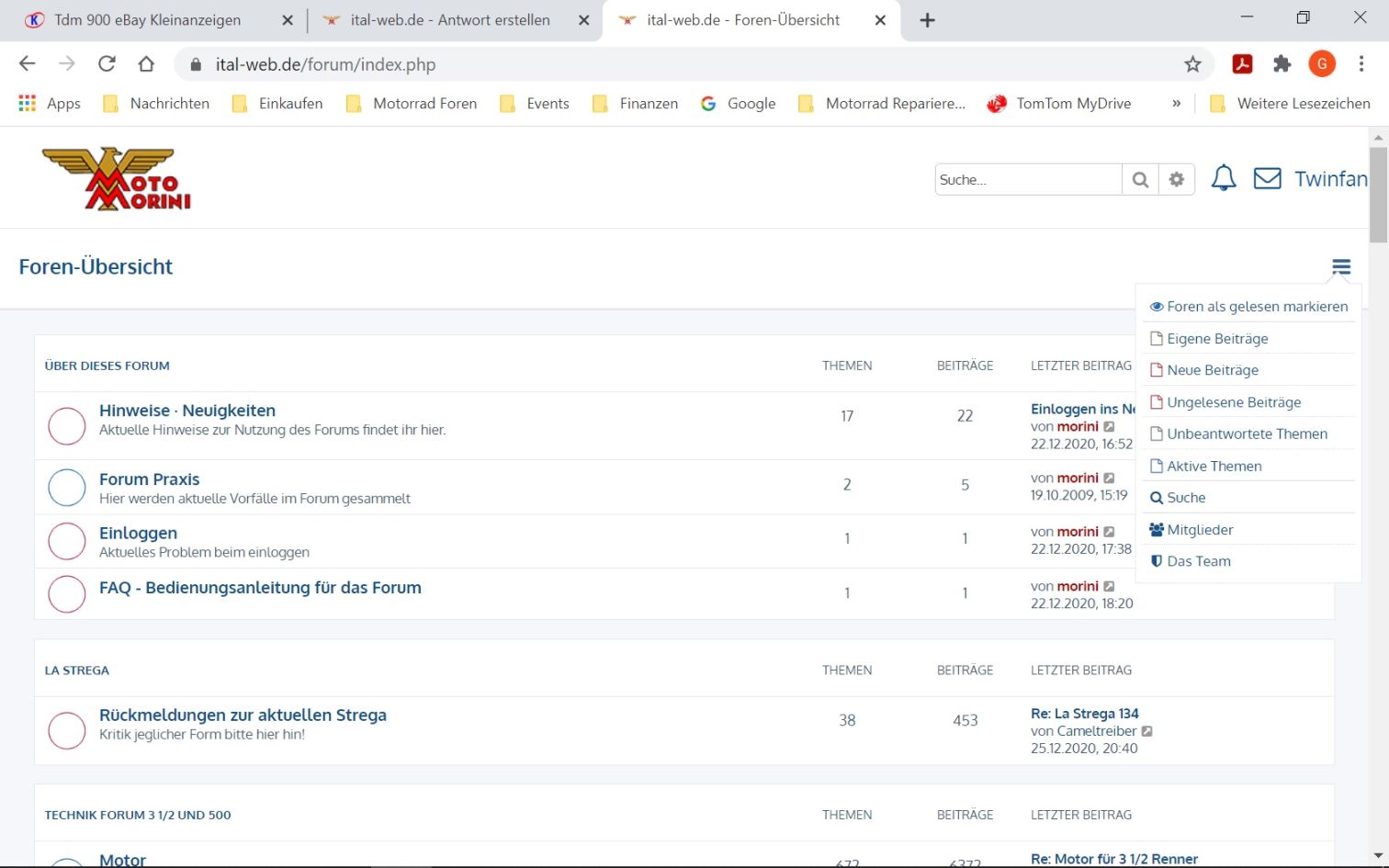Open private messages envelope icon
The height and width of the screenshot is (868, 1389).
[1268, 178]
